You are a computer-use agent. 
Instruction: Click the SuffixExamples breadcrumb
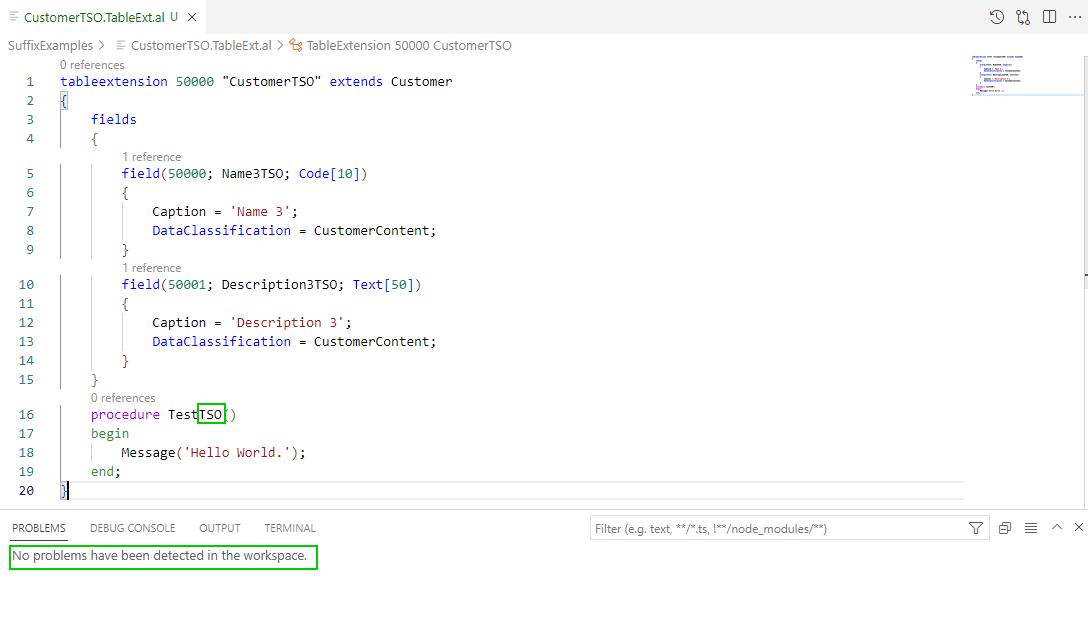pyautogui.click(x=50, y=45)
